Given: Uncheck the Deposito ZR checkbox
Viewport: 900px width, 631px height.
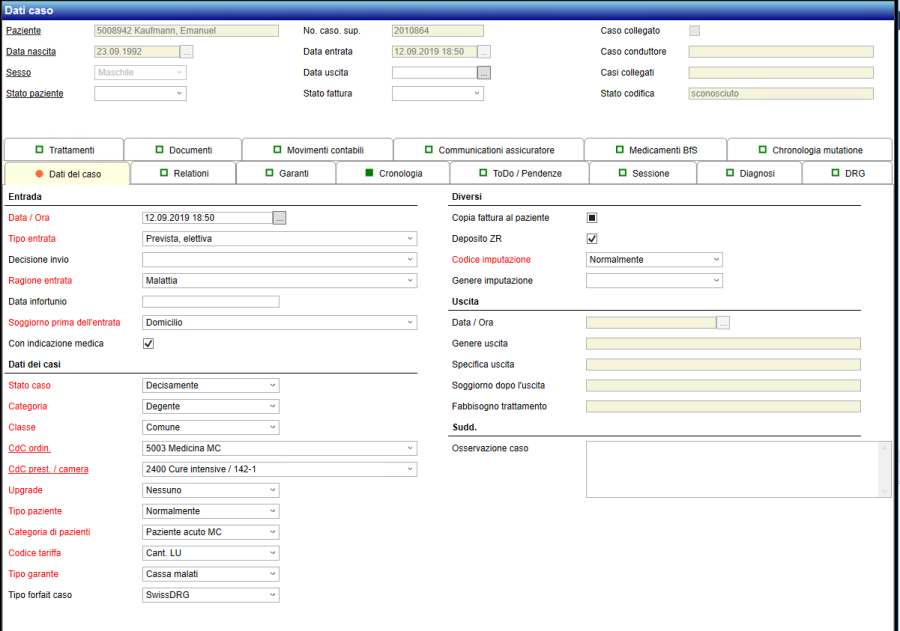Looking at the screenshot, I should pos(592,238).
